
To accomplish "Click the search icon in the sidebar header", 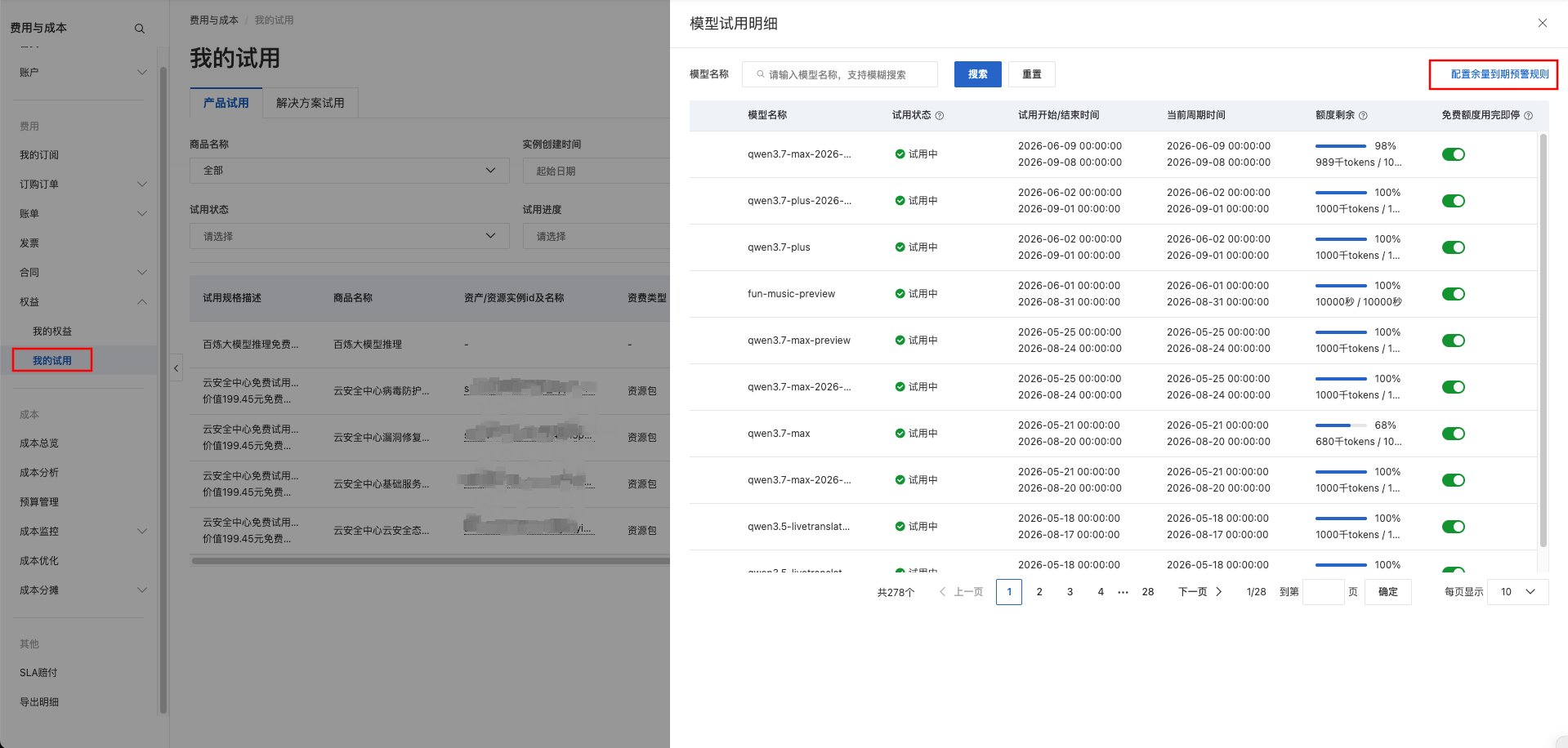I will [x=140, y=29].
